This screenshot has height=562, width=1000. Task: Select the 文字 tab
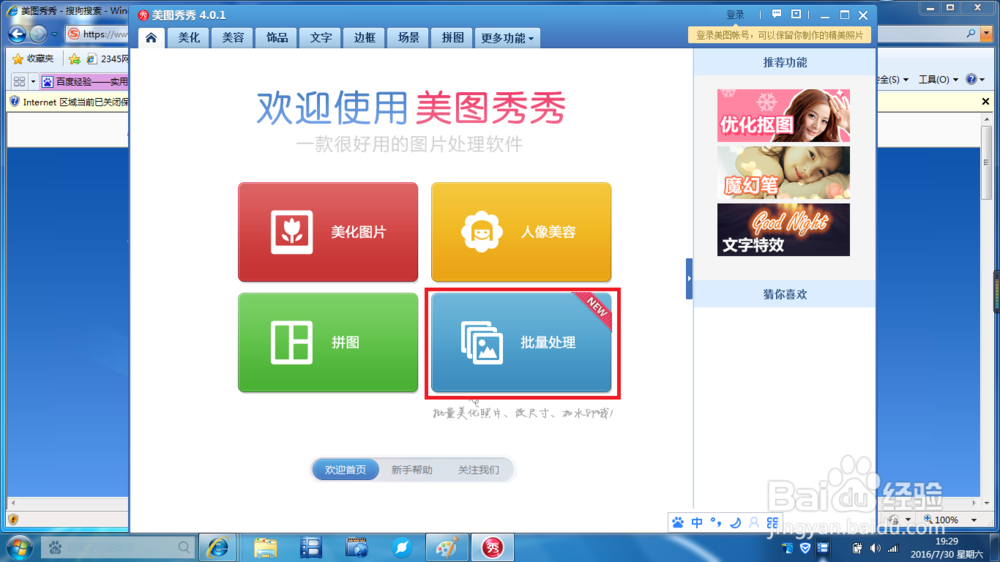[x=321, y=38]
